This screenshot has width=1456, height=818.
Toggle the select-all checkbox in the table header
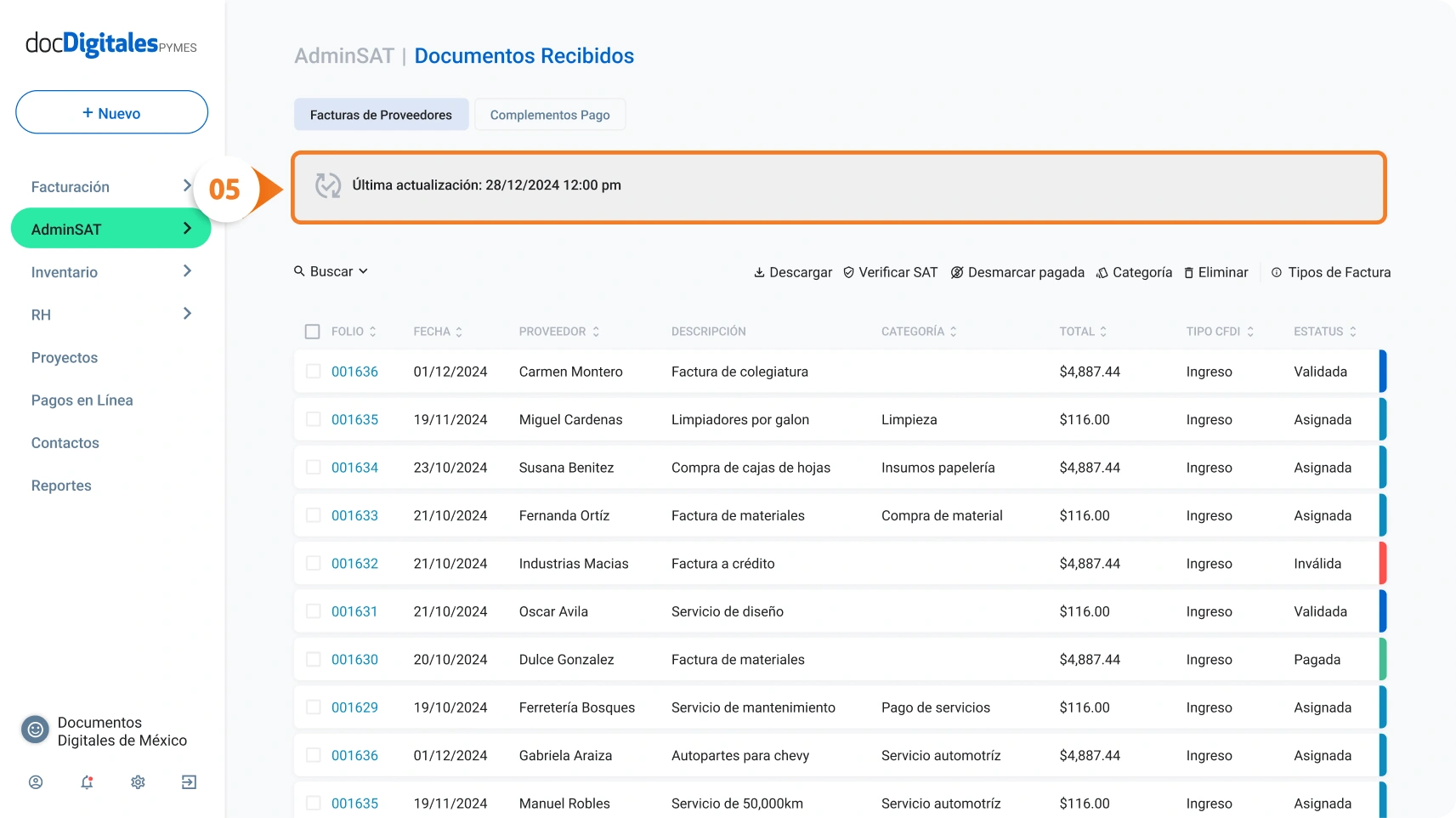tap(313, 332)
